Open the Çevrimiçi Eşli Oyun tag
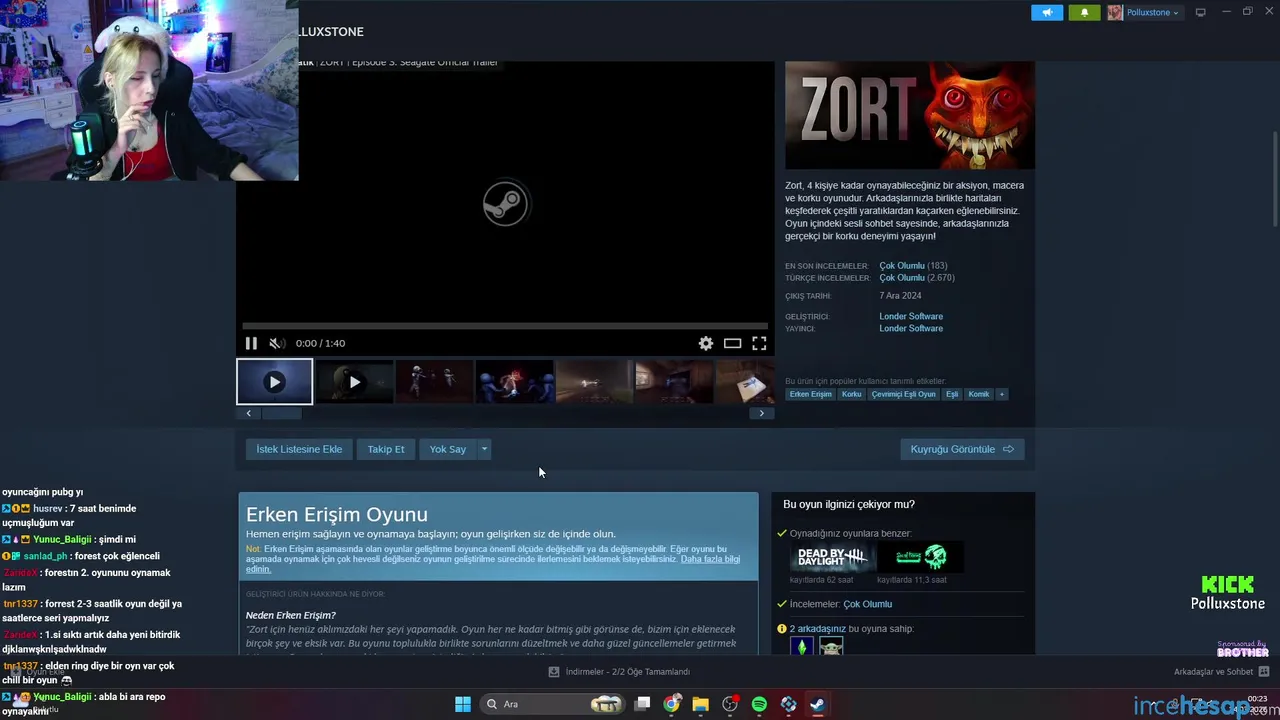Screen dimensions: 1280x720 coord(903,394)
